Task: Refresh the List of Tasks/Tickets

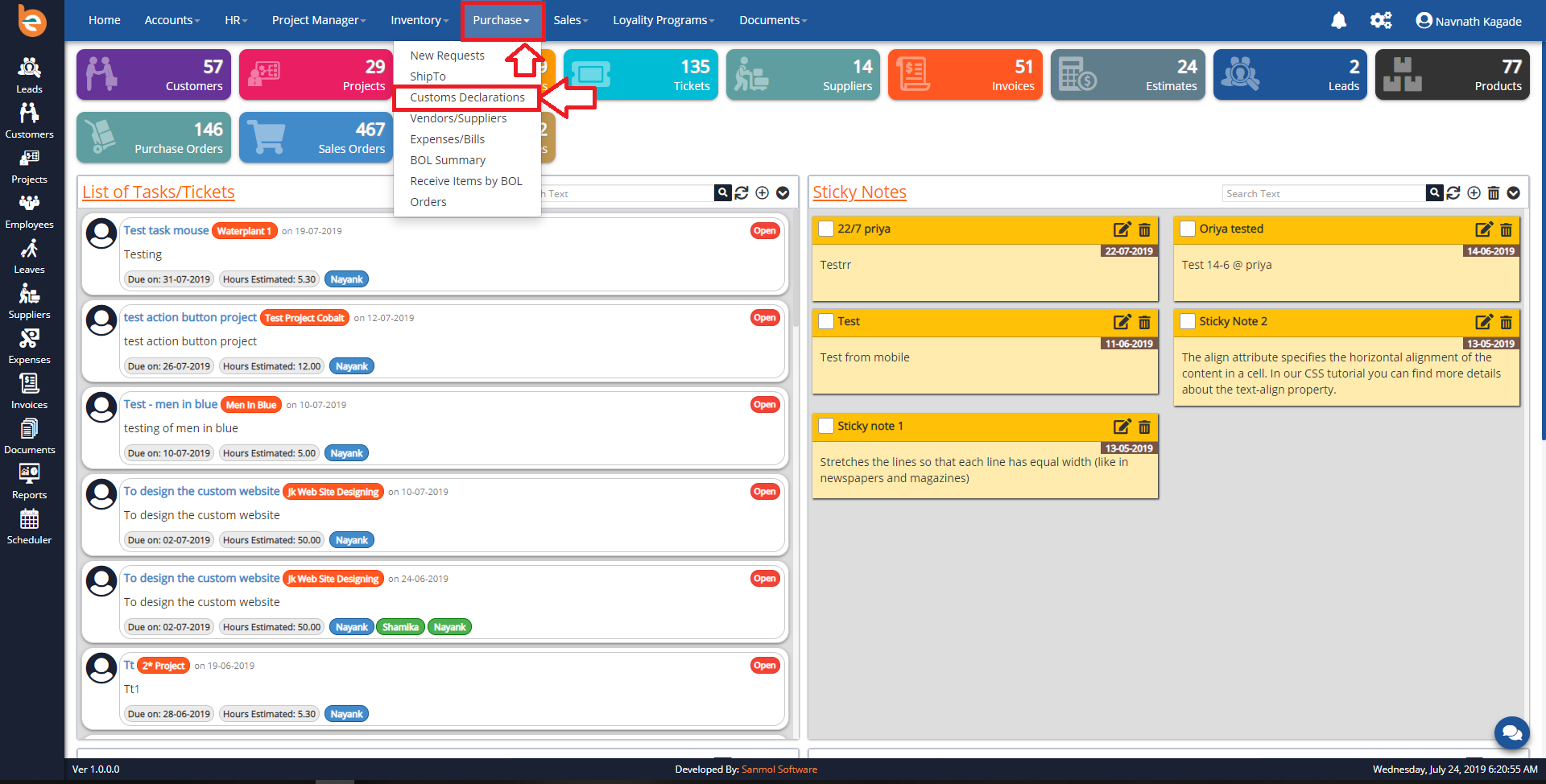Action: tap(742, 193)
